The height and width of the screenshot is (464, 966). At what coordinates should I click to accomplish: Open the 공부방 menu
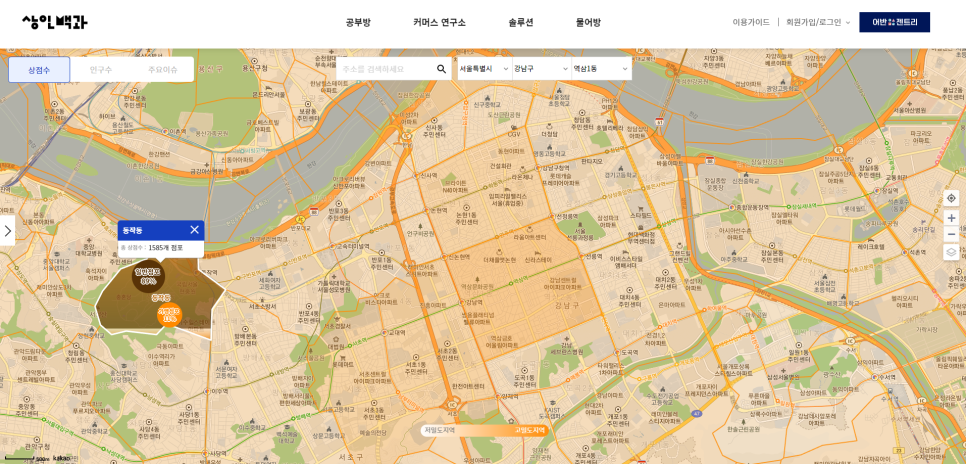coord(358,23)
